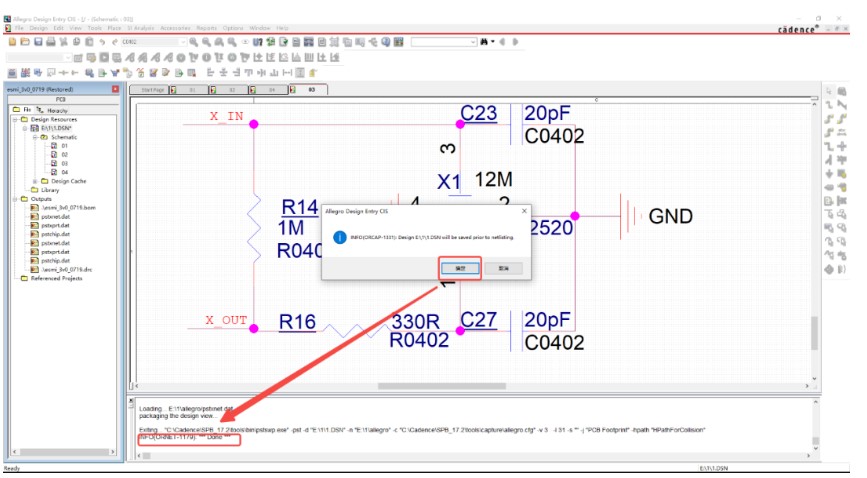Switch to the 01 schematic page tab
This screenshot has width=867, height=478.
coord(190,90)
